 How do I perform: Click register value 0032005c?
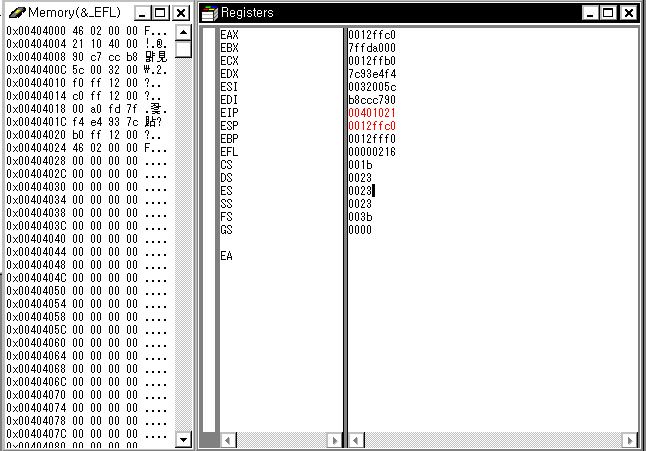coord(372,87)
